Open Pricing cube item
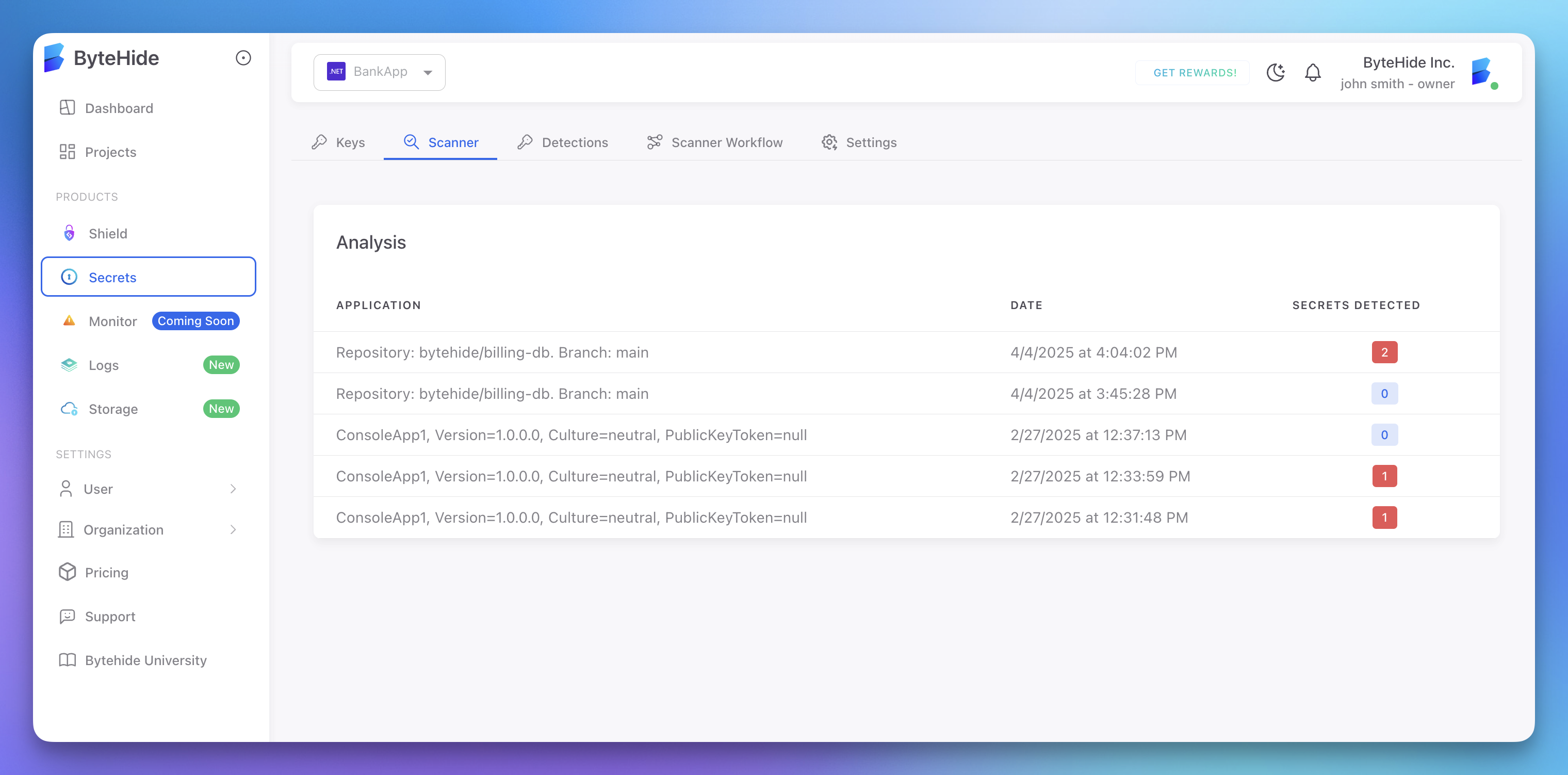This screenshot has height=775, width=1568. (x=107, y=572)
